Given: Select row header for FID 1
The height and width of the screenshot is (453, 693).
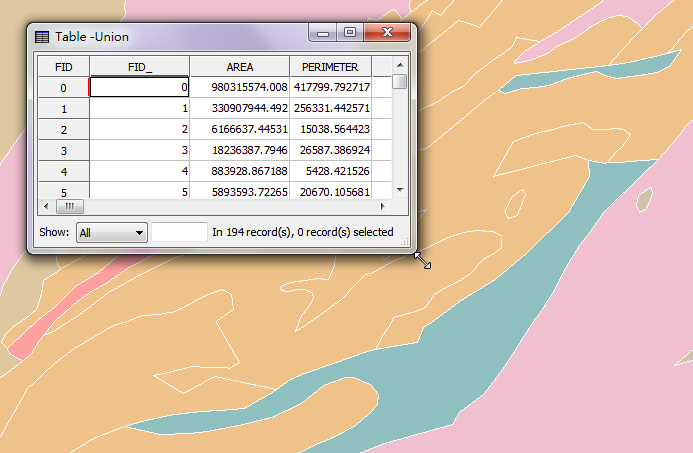Looking at the screenshot, I should (x=64, y=109).
